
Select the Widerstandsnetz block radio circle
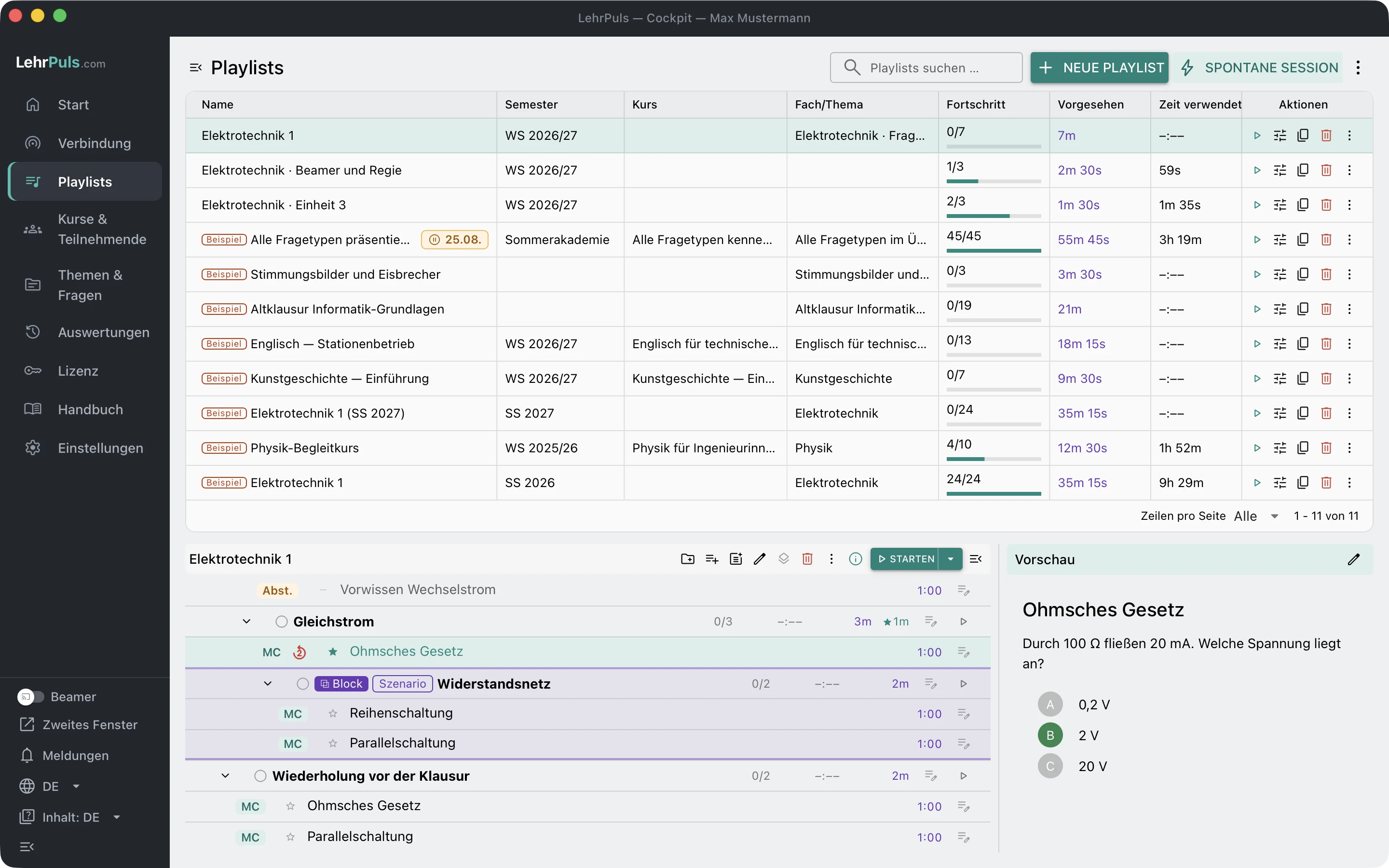tap(302, 684)
